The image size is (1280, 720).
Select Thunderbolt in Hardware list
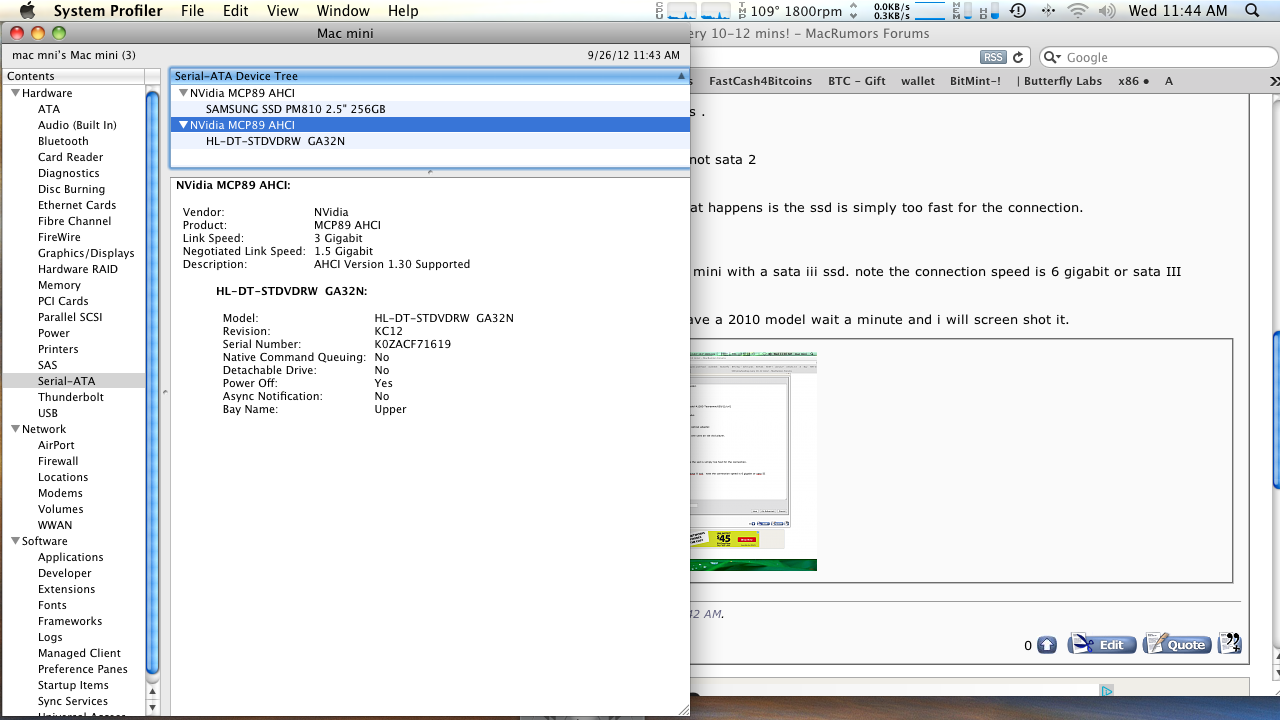[71, 397]
